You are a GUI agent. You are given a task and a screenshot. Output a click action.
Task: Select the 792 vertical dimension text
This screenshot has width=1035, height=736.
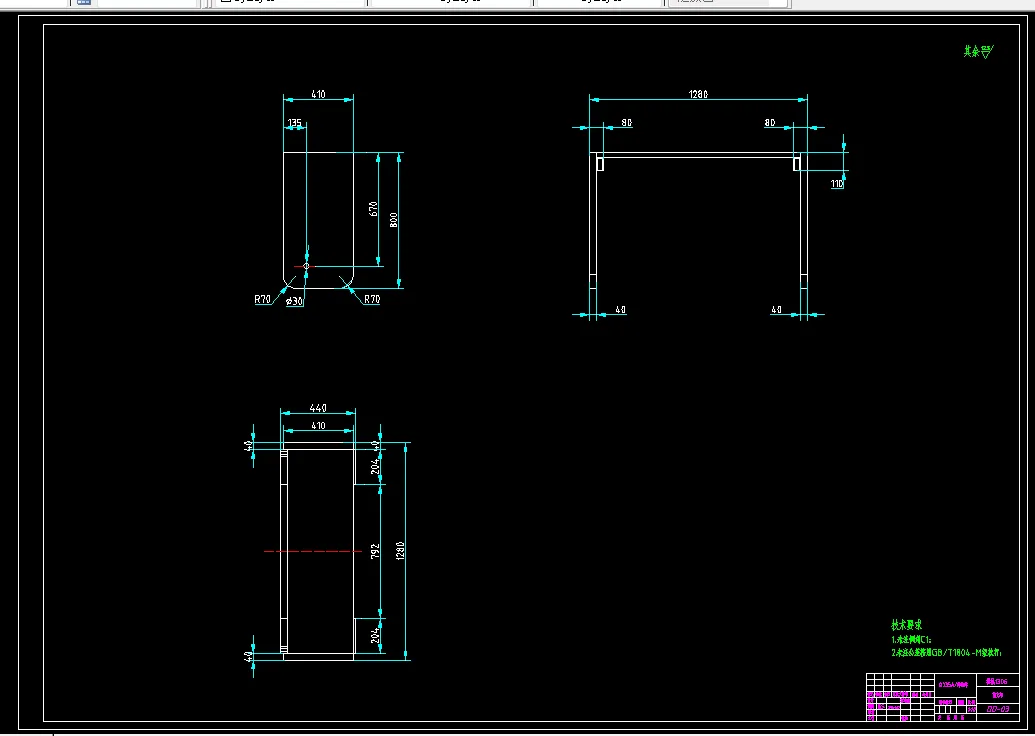click(375, 551)
